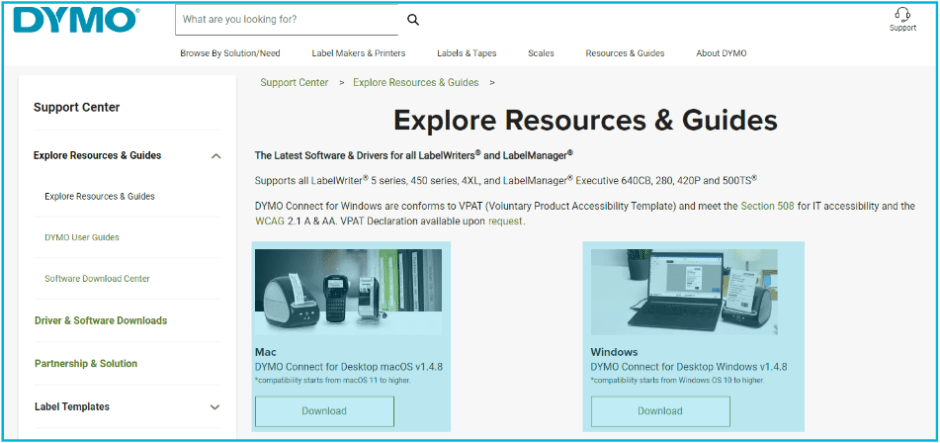This screenshot has width=940, height=443.
Task: Click "DYMO Connect for Desktop Windows v1.4.8" text
Action: click(x=689, y=367)
